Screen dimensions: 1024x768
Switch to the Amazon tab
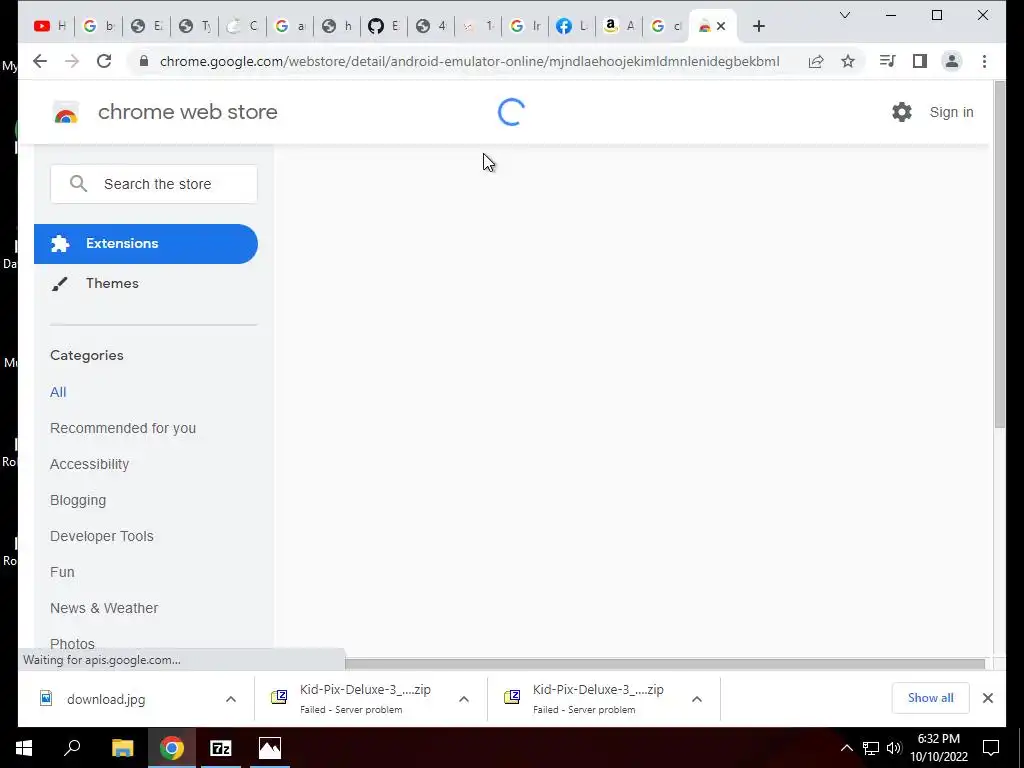[x=619, y=26]
